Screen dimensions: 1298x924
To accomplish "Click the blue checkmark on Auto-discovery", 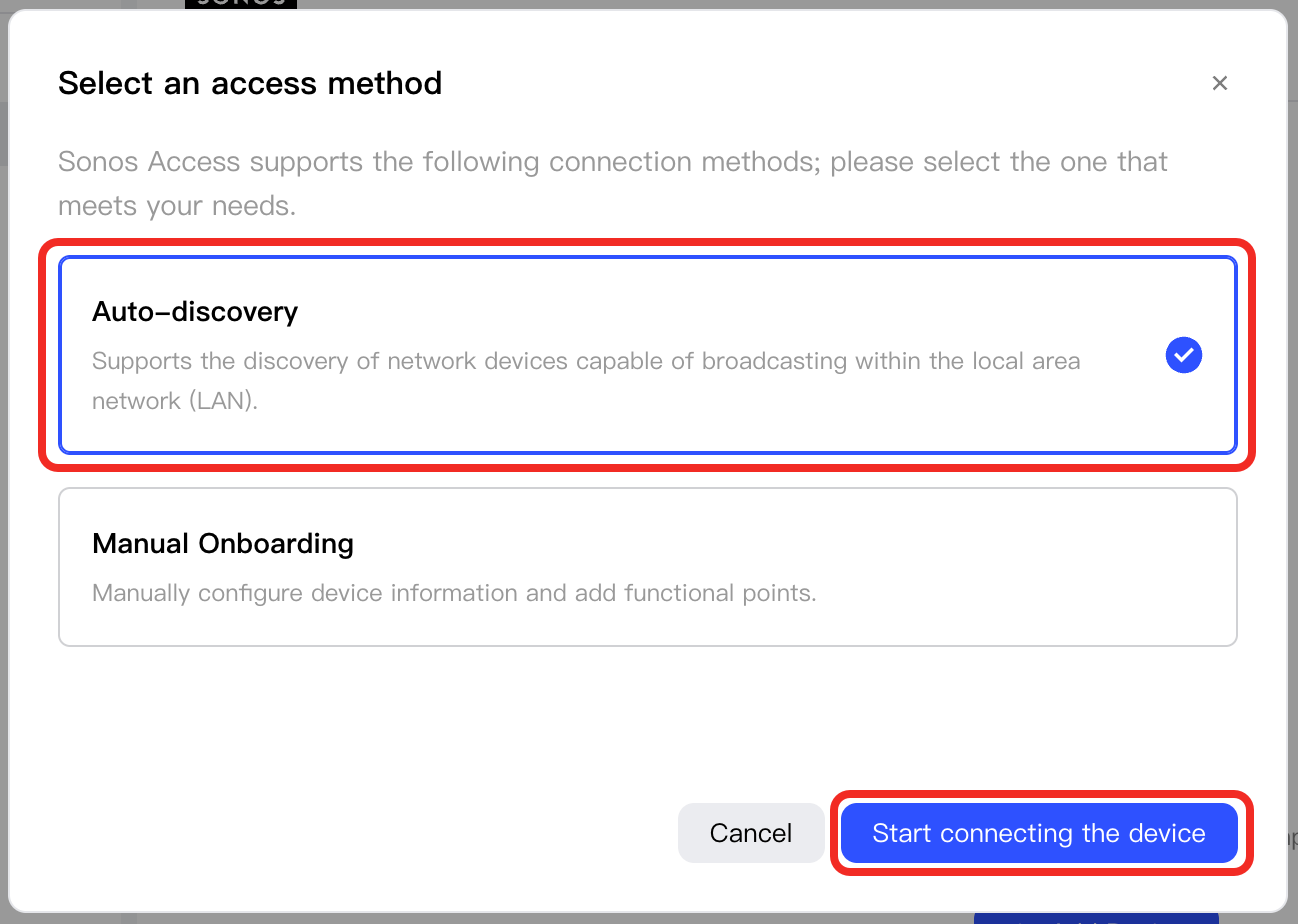I will click(1184, 355).
